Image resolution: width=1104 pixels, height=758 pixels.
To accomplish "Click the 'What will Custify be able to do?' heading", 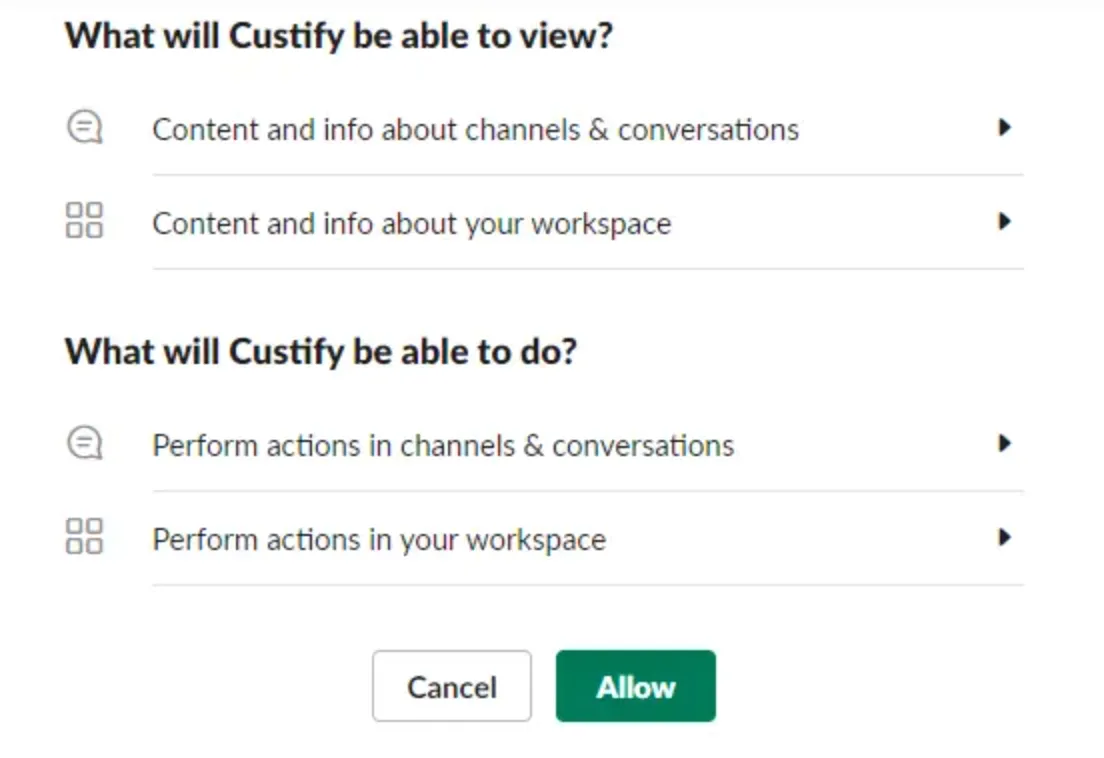I will [x=321, y=352].
